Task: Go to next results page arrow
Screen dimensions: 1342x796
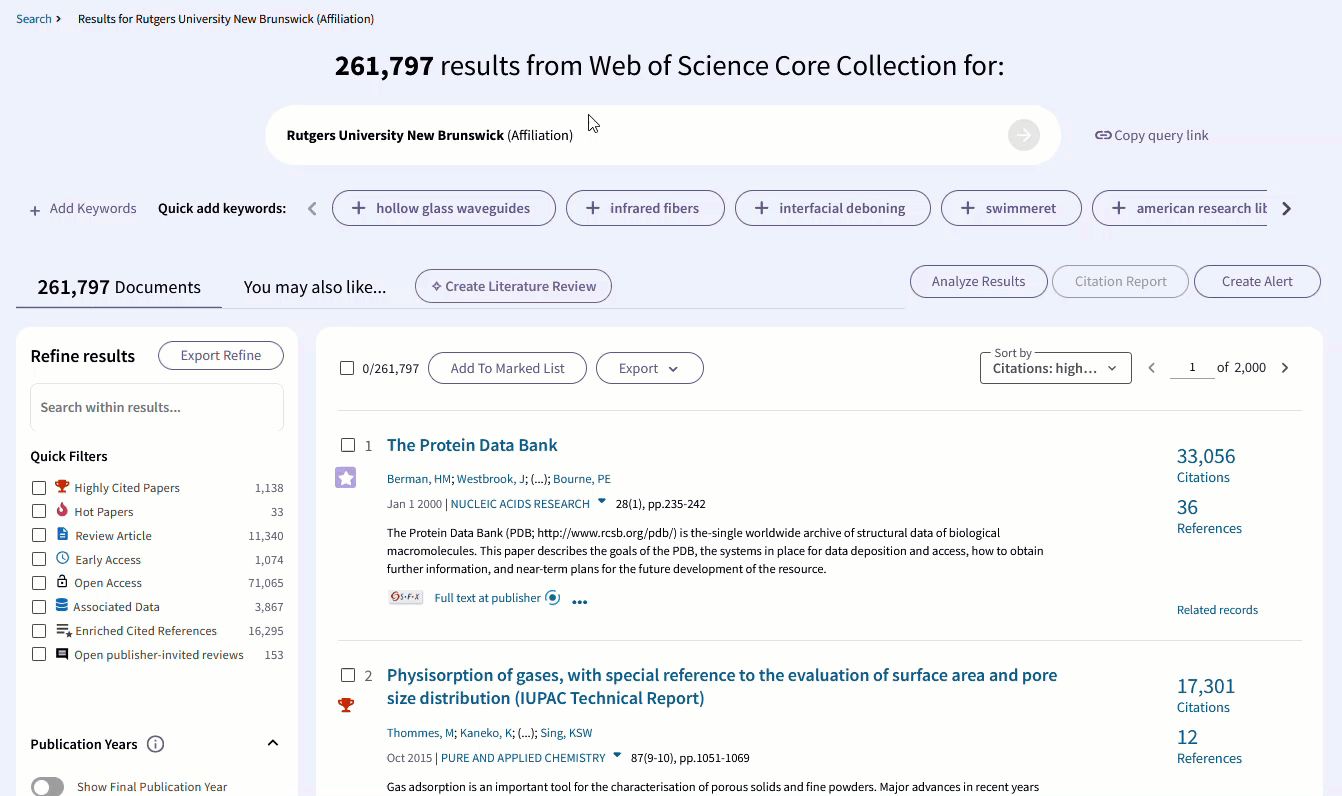Action: coord(1285,368)
